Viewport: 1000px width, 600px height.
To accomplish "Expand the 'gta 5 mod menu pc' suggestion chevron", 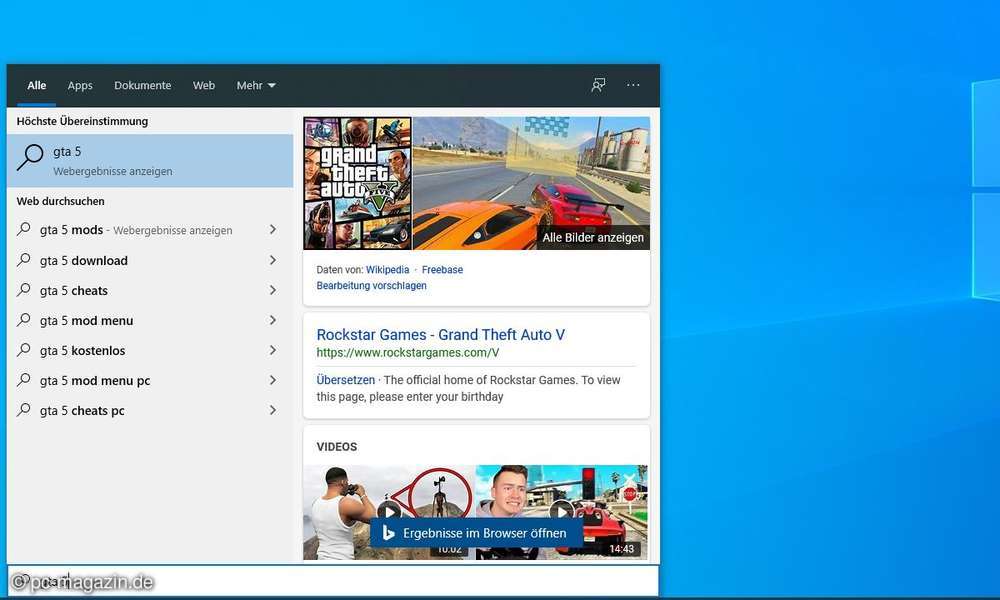I will coord(272,380).
